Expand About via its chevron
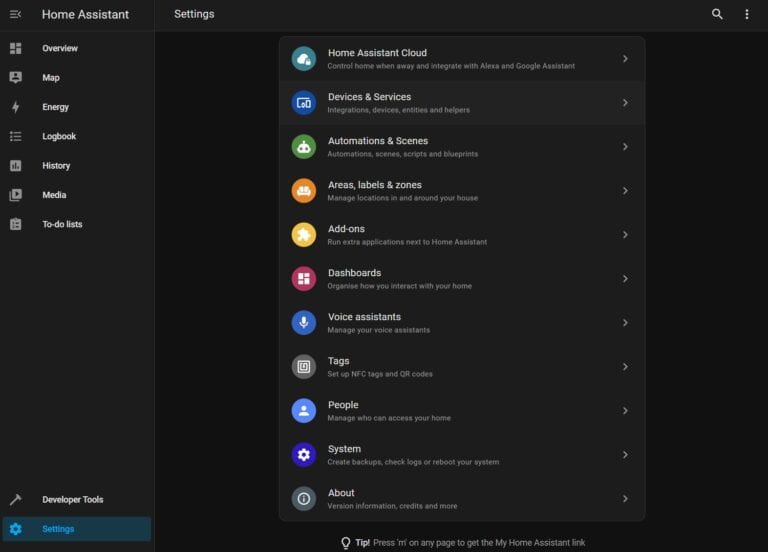The width and height of the screenshot is (768, 552). (x=625, y=499)
